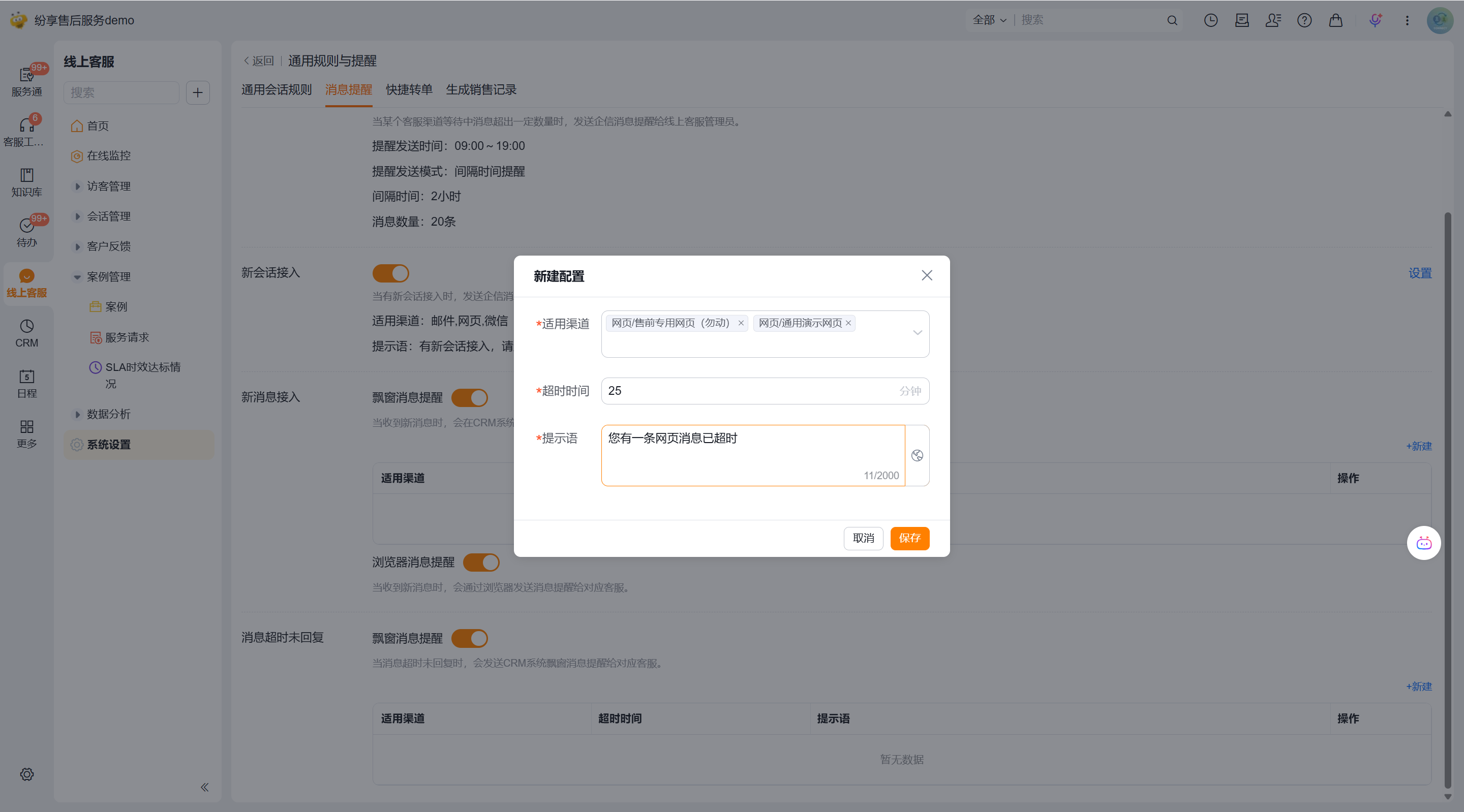1464x812 pixels.
Task: Open the 知识库 sidebar icon
Action: 27,182
